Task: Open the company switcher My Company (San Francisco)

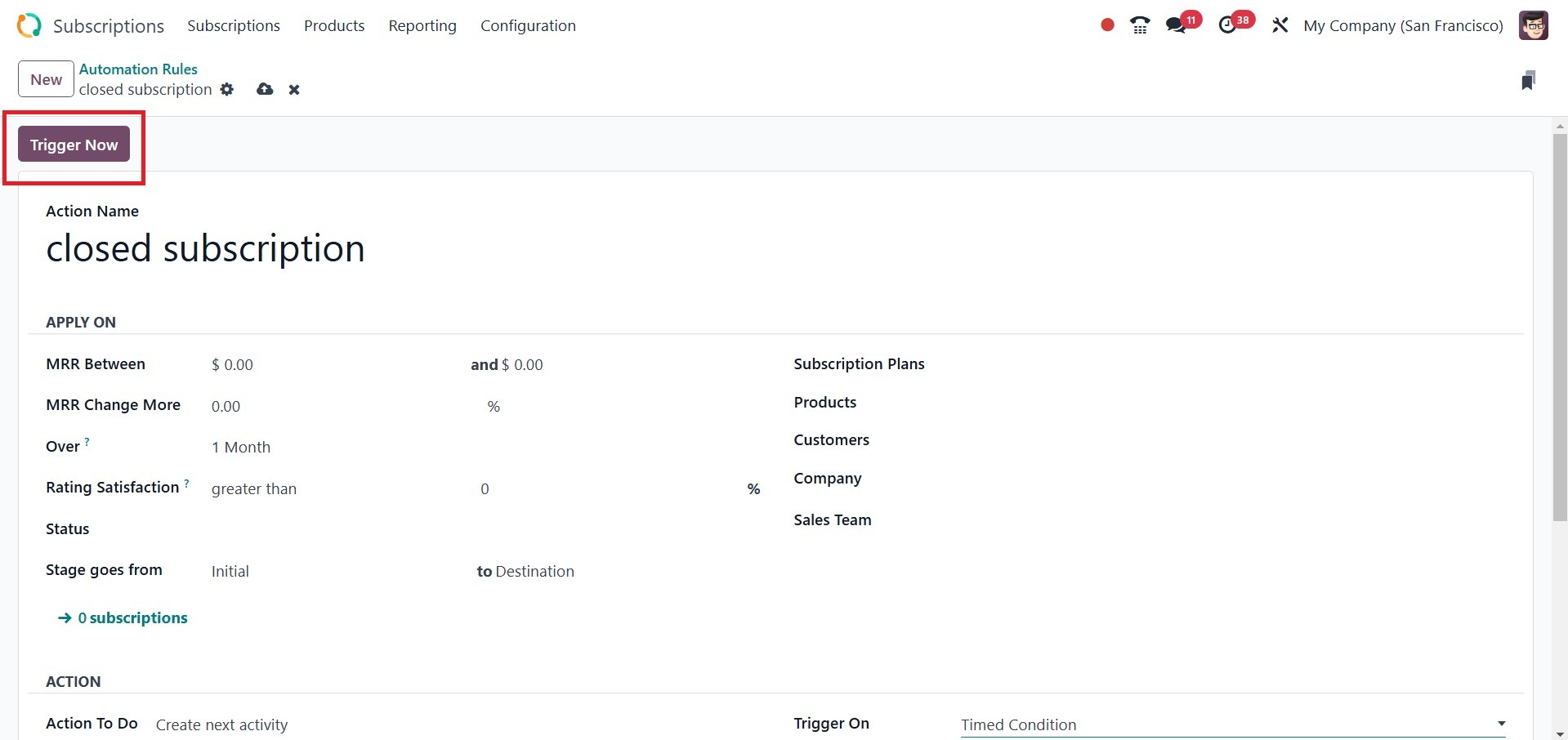Action: pyautogui.click(x=1403, y=25)
